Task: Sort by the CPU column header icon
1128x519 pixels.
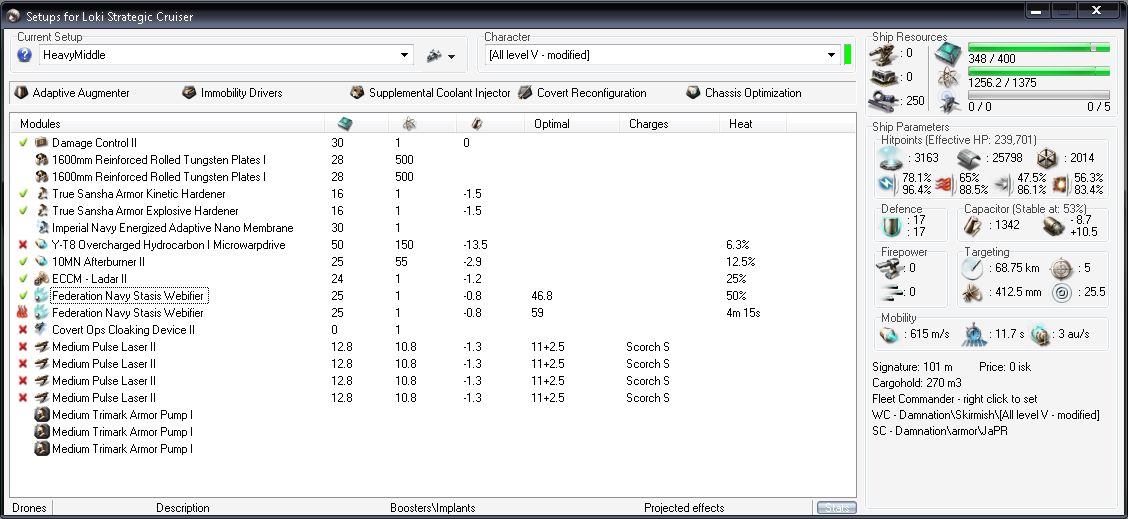Action: [345, 124]
